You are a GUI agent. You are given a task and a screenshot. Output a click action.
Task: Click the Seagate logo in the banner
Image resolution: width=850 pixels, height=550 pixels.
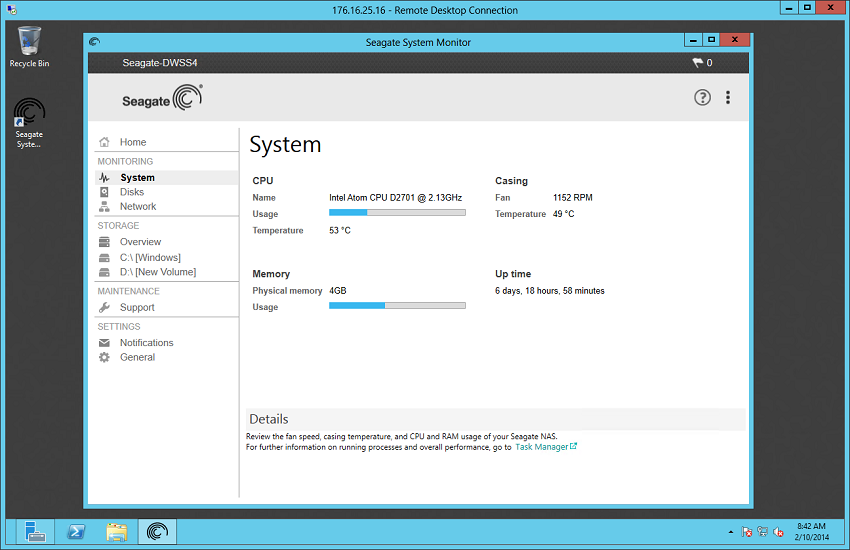tap(162, 98)
